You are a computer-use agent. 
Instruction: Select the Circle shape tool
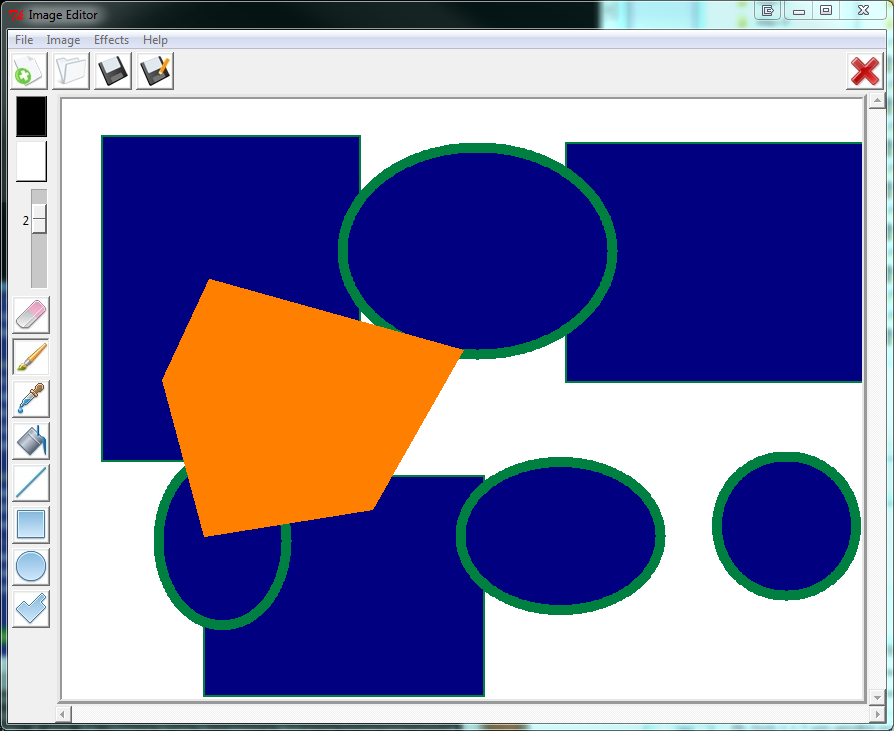pyautogui.click(x=31, y=567)
